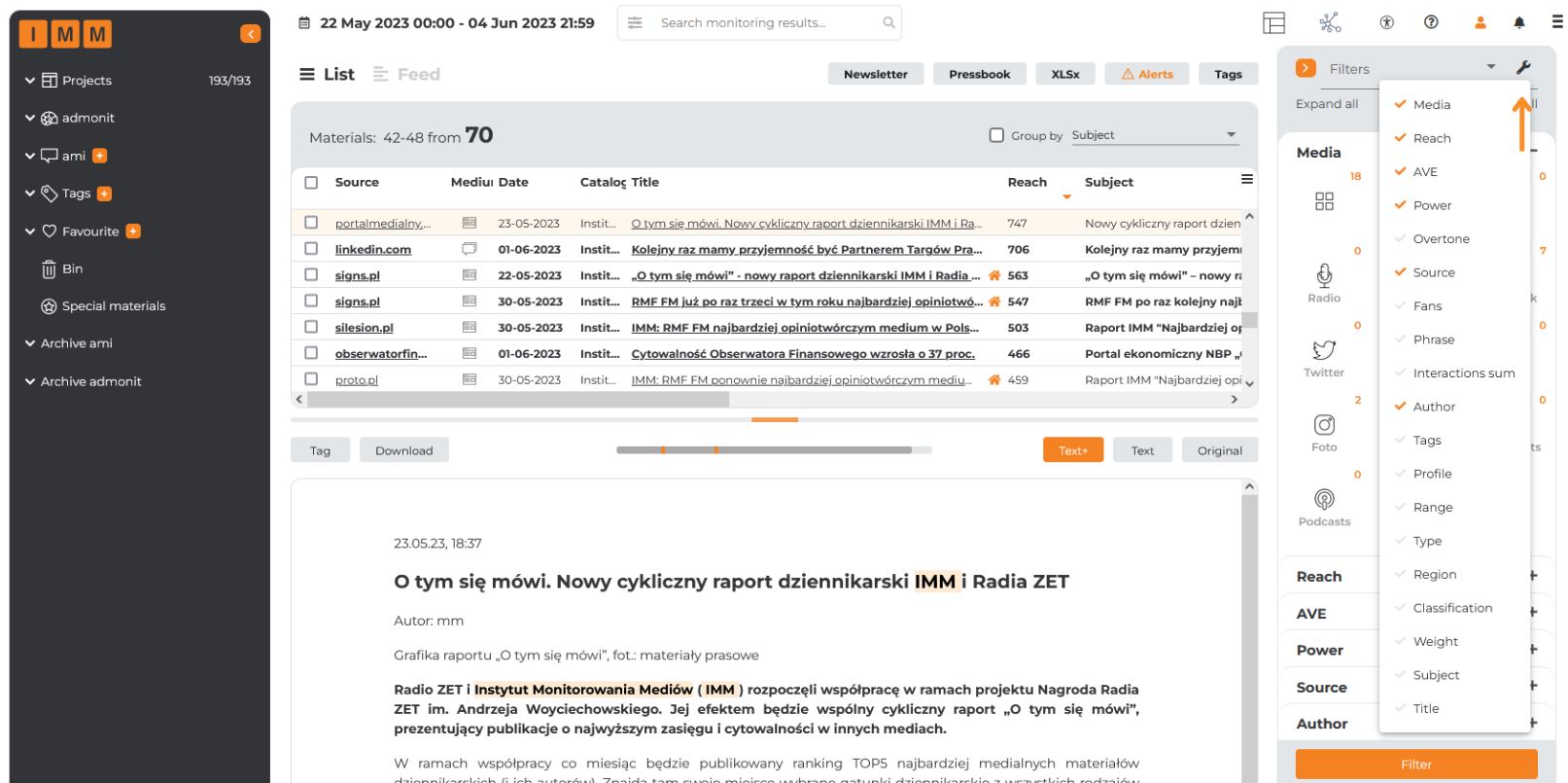
Task: Add new item next to ami
Action: pos(100,156)
